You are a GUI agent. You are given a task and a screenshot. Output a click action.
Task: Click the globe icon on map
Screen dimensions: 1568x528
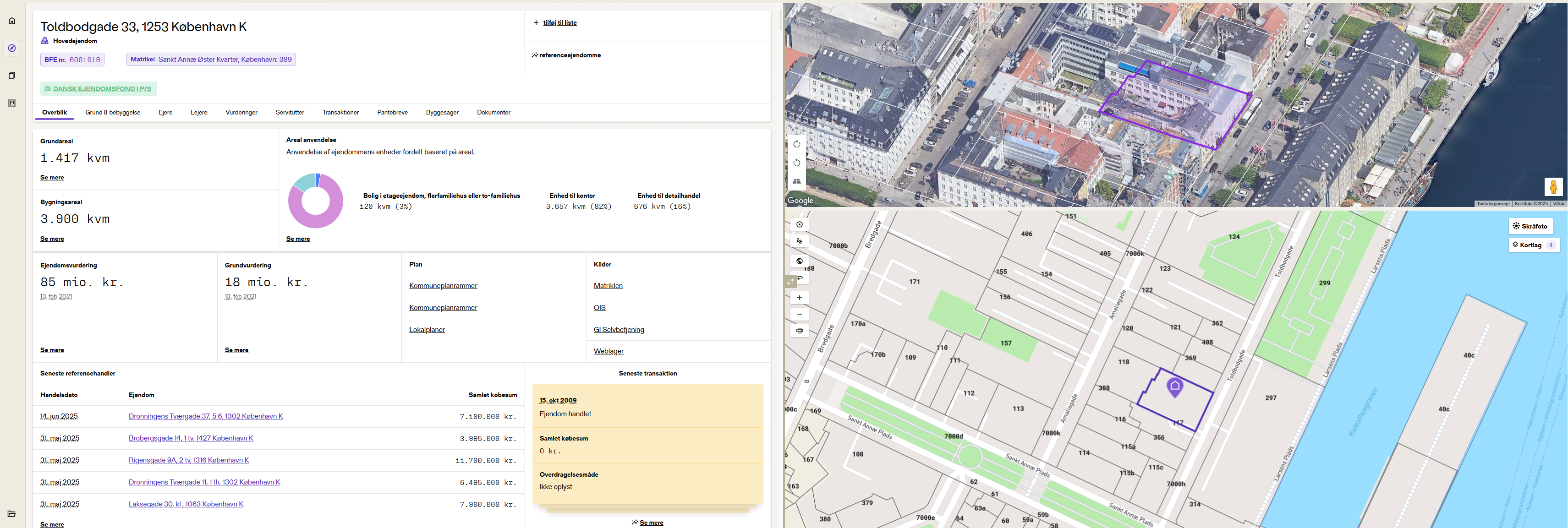click(x=799, y=261)
